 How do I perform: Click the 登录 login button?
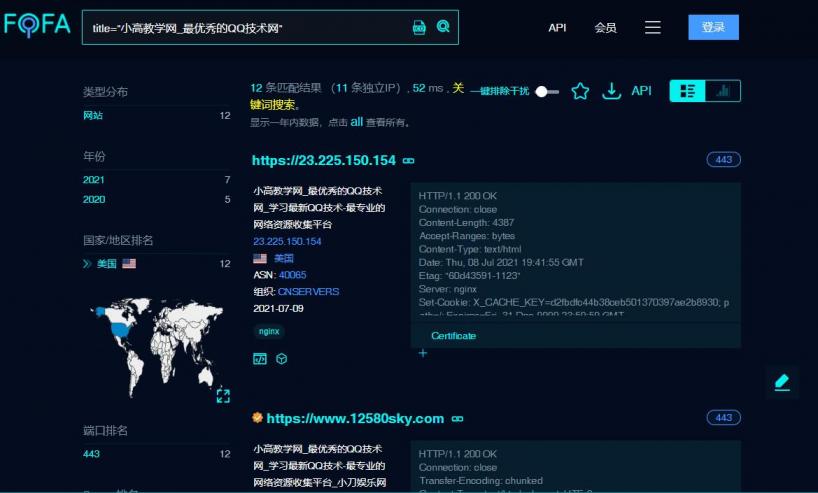pyautogui.click(x=713, y=27)
